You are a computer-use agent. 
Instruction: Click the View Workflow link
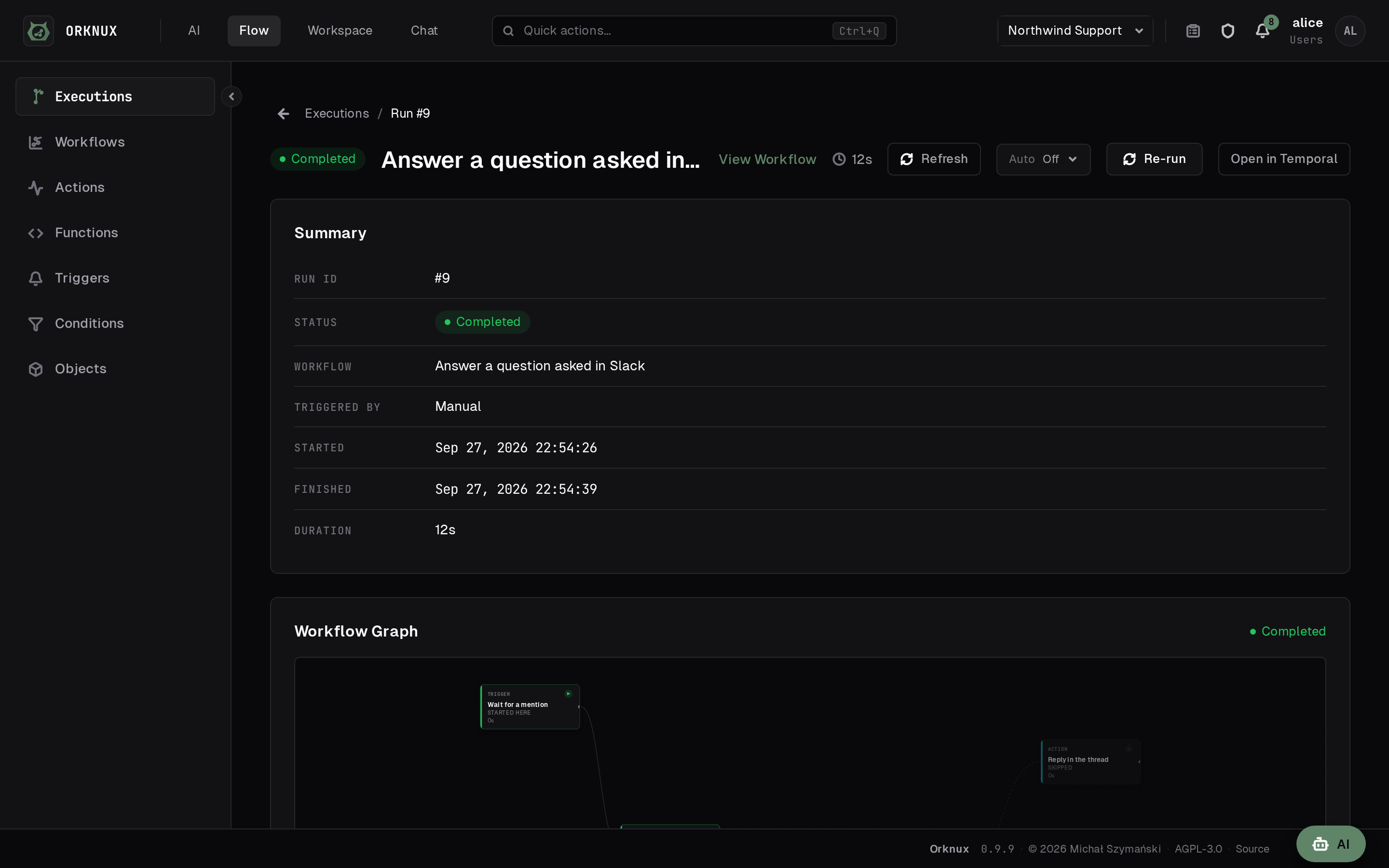[767, 159]
